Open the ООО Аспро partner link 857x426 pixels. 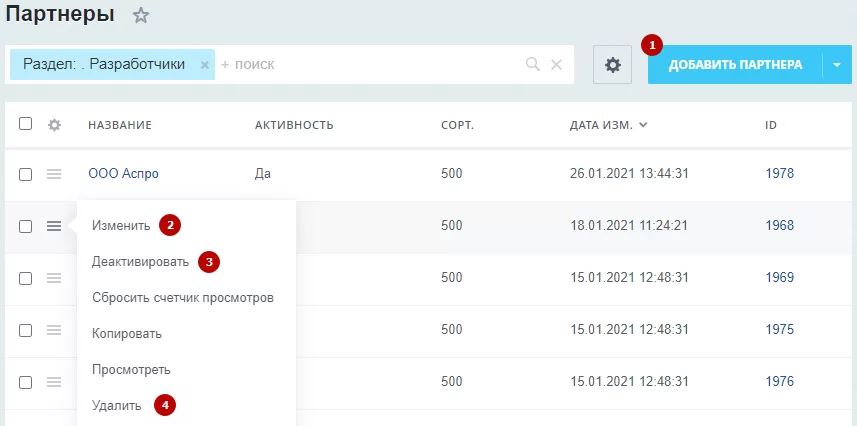(x=124, y=174)
